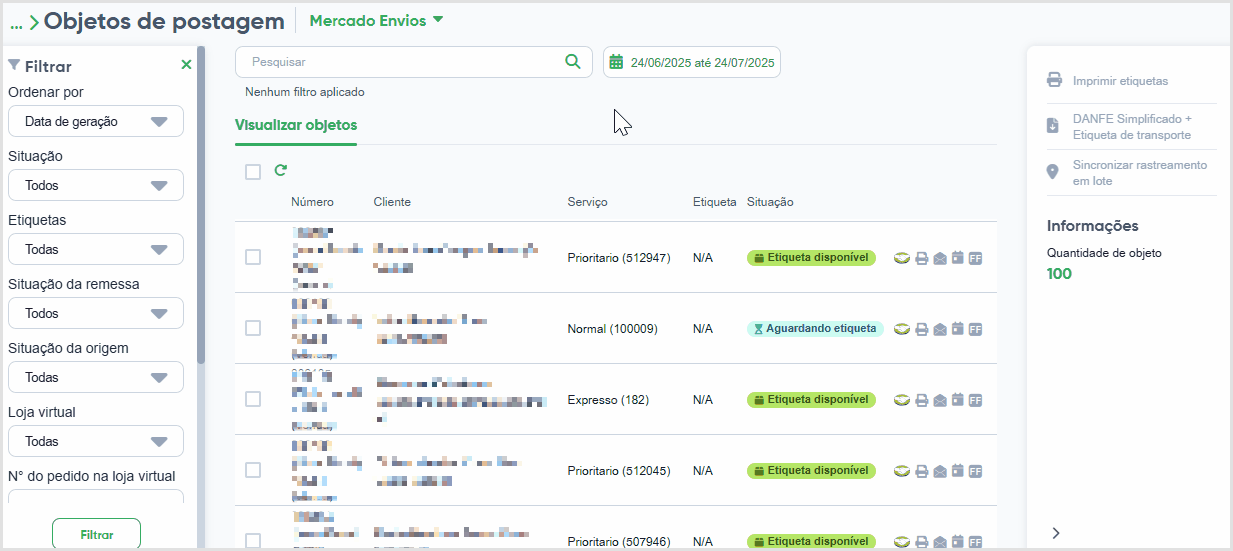Check the box for Expresso (182) row
This screenshot has width=1233, height=551.
[x=253, y=399]
